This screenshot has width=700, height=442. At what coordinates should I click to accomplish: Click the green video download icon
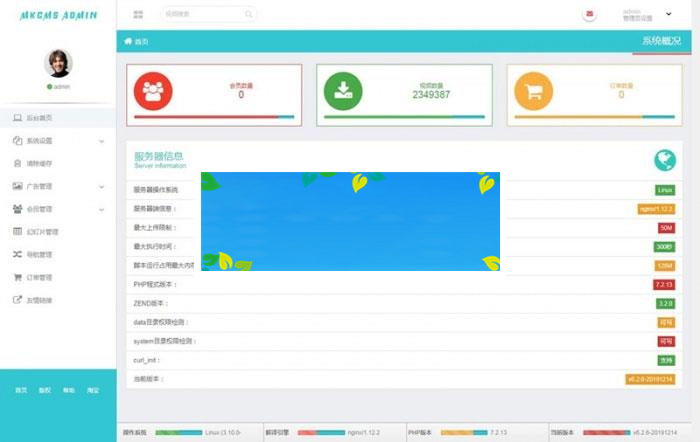tap(343, 92)
